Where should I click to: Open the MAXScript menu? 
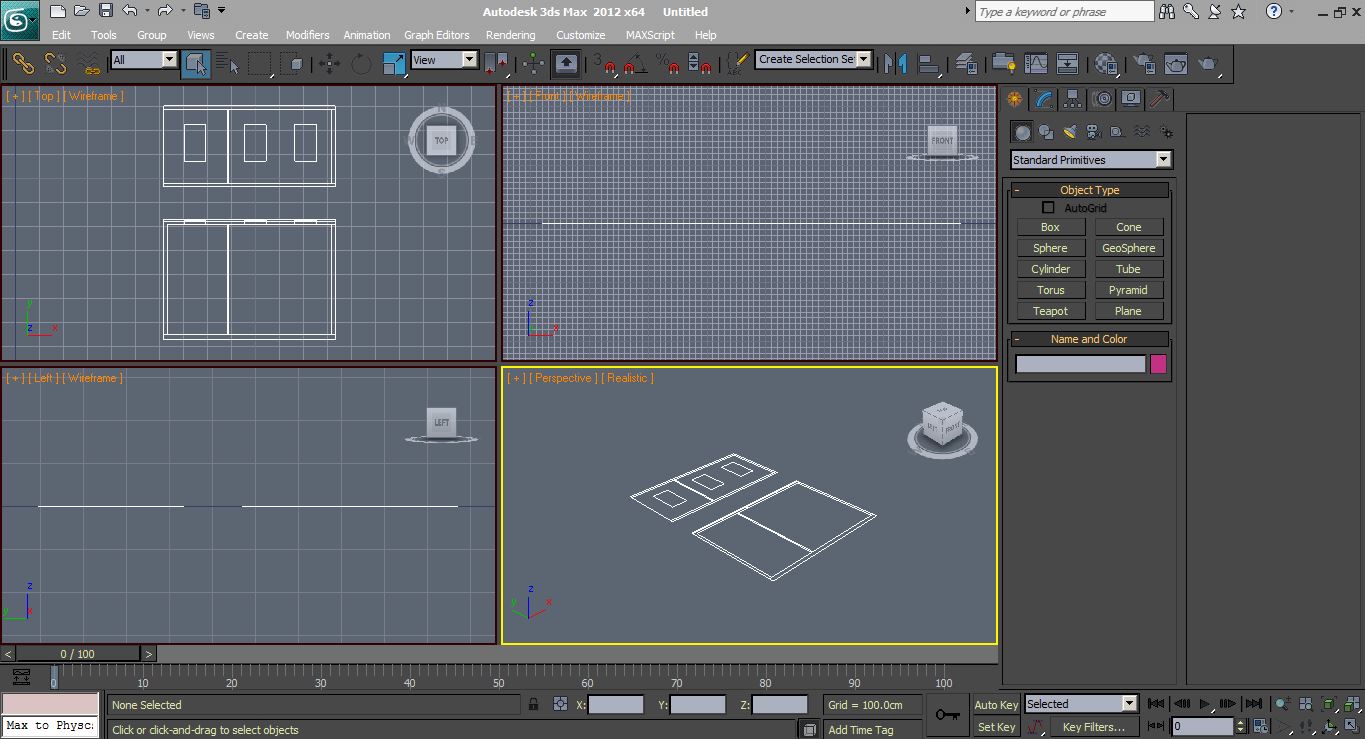click(650, 35)
